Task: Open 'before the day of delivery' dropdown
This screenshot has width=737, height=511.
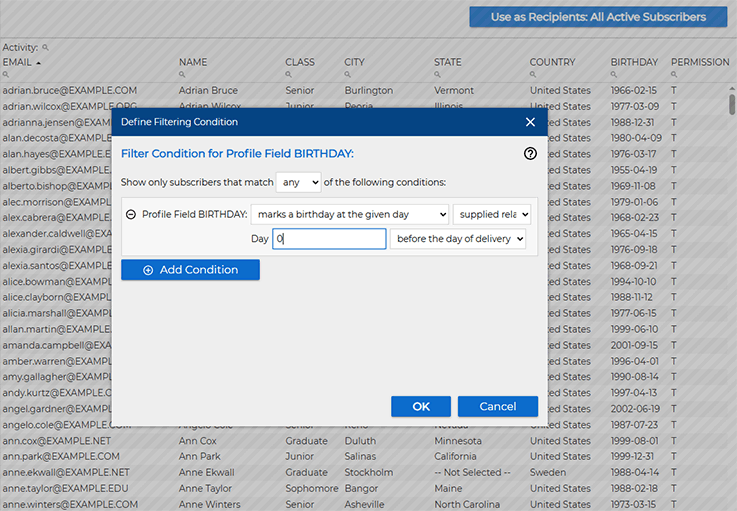Action: pyautogui.click(x=457, y=239)
